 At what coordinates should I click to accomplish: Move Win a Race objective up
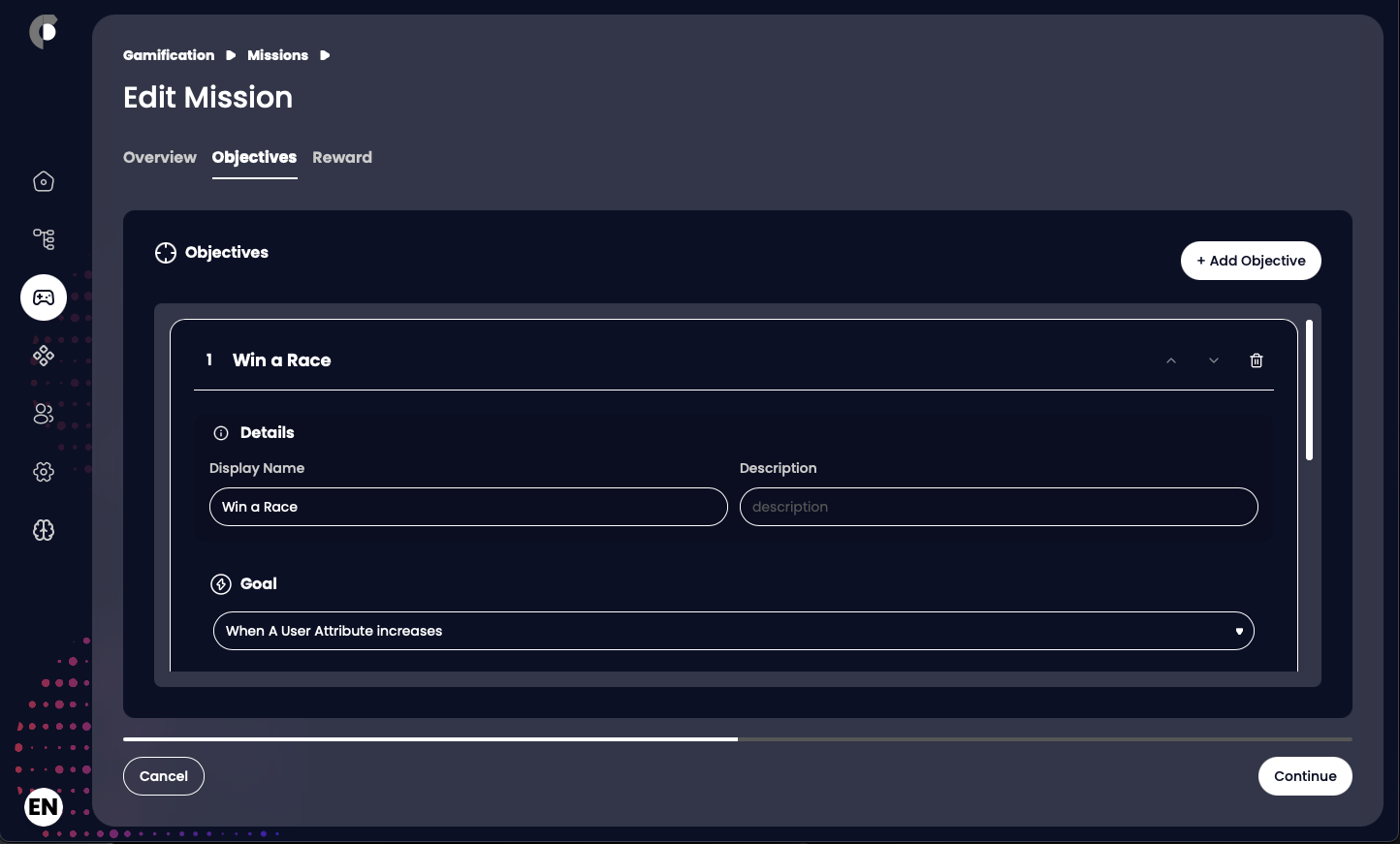pos(1171,360)
